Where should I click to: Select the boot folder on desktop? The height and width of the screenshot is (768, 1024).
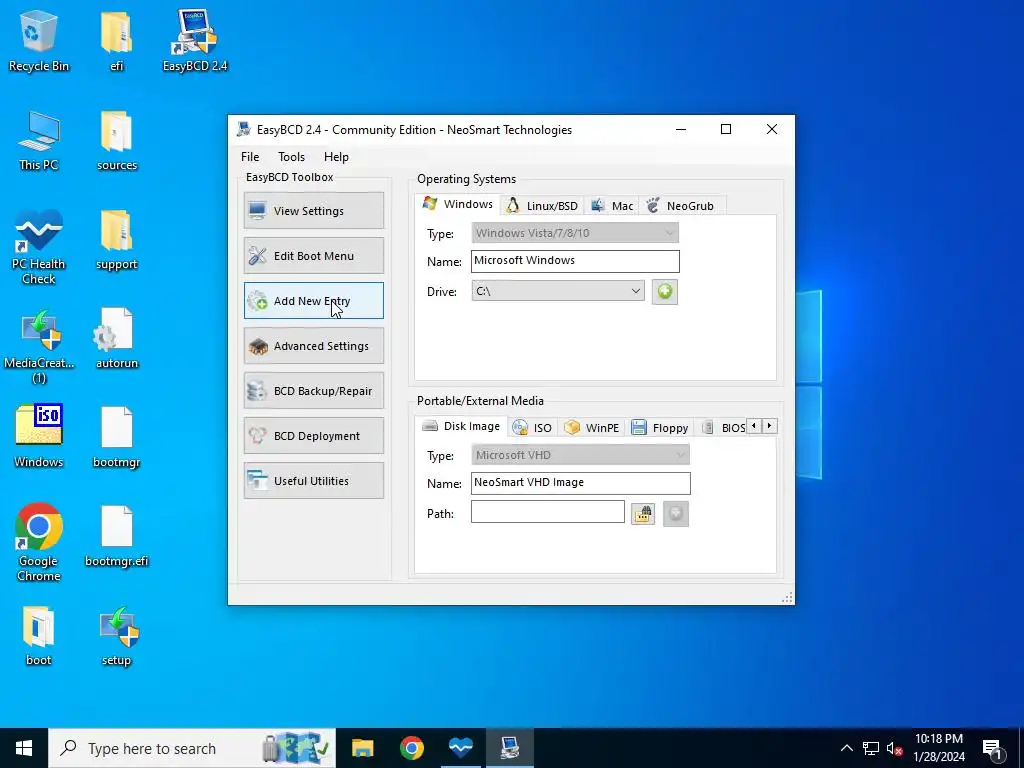click(39, 635)
